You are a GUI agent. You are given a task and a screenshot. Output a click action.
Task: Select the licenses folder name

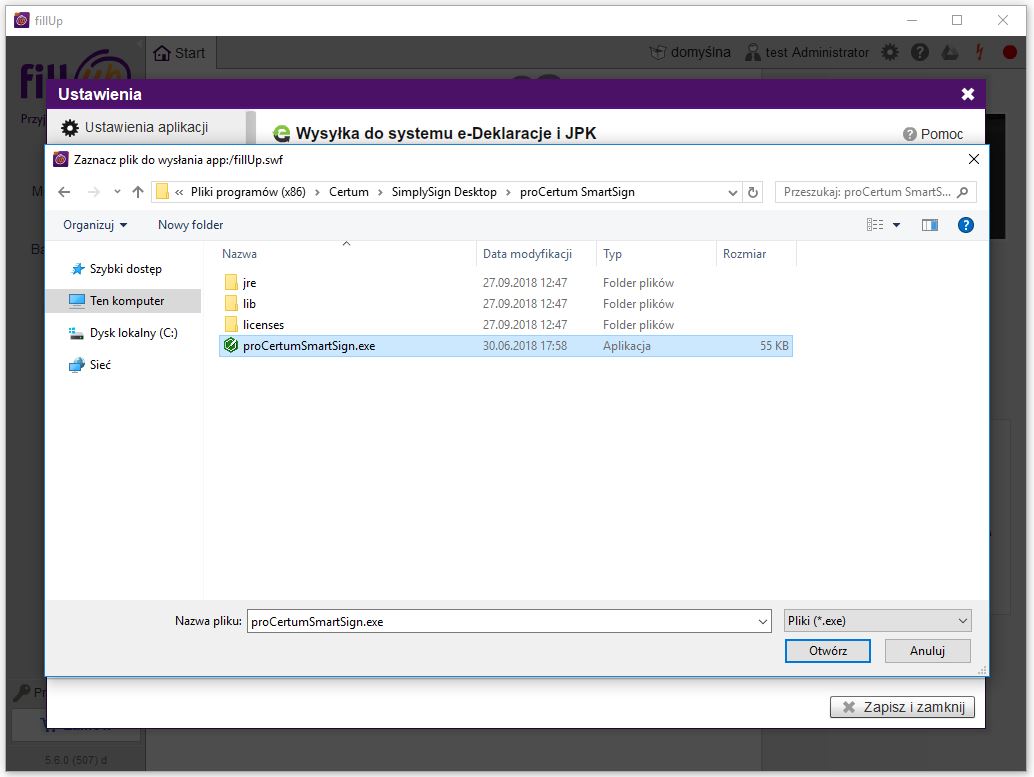coord(263,325)
